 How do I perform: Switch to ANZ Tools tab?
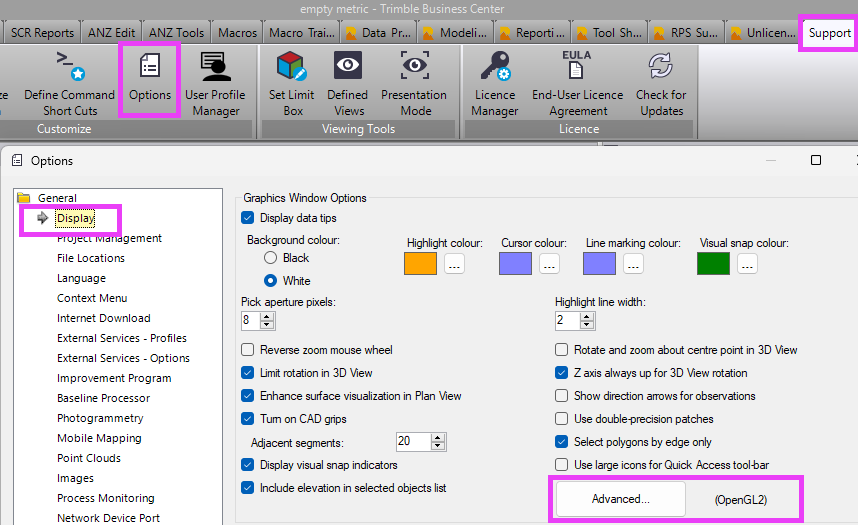[x=176, y=33]
